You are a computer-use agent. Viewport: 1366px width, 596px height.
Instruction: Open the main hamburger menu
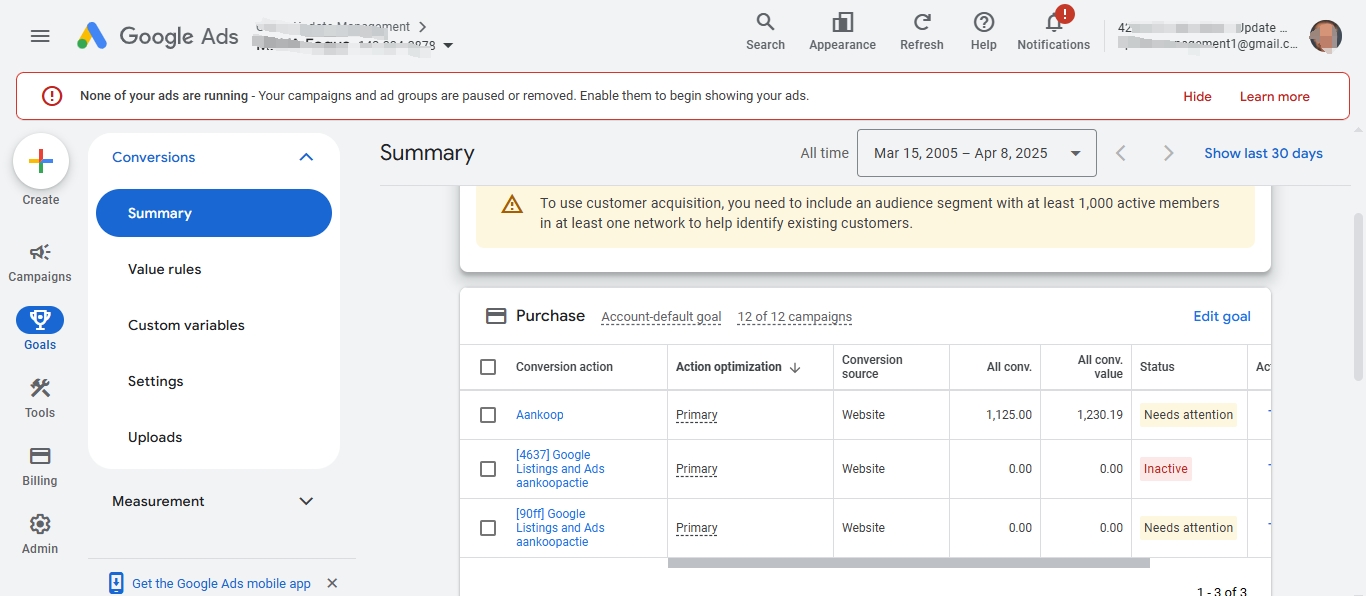pyautogui.click(x=40, y=36)
